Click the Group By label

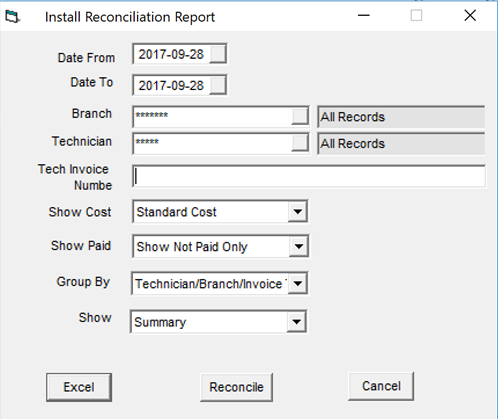coord(83,282)
